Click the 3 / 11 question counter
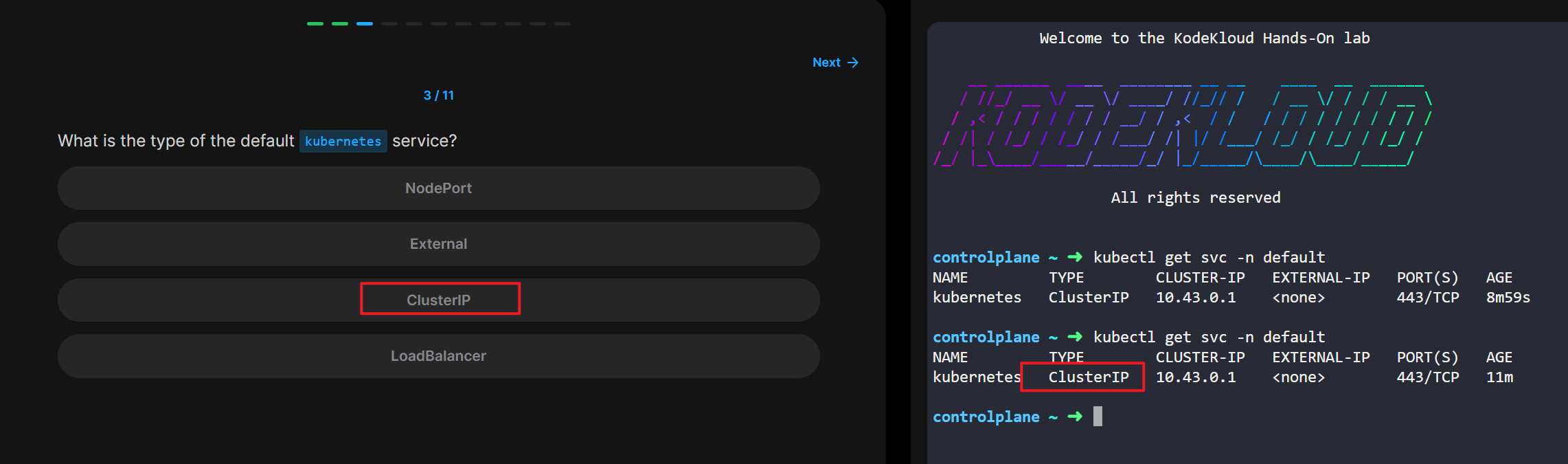Image resolution: width=1568 pixels, height=464 pixels. pos(438,96)
